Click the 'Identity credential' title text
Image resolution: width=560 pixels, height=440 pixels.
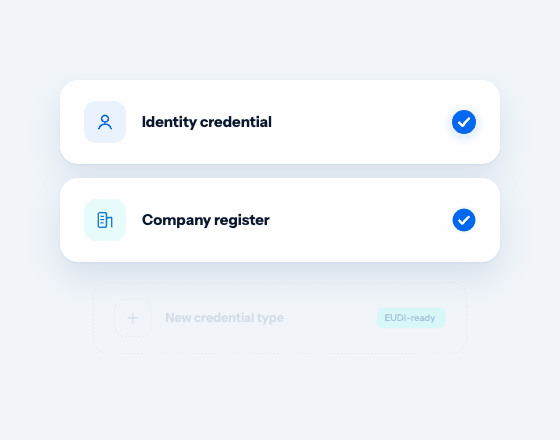(207, 122)
